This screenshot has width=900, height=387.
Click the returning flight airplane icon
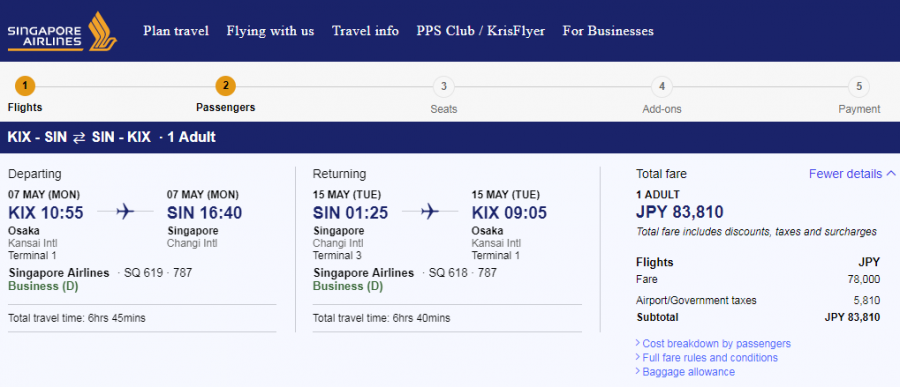click(x=430, y=212)
